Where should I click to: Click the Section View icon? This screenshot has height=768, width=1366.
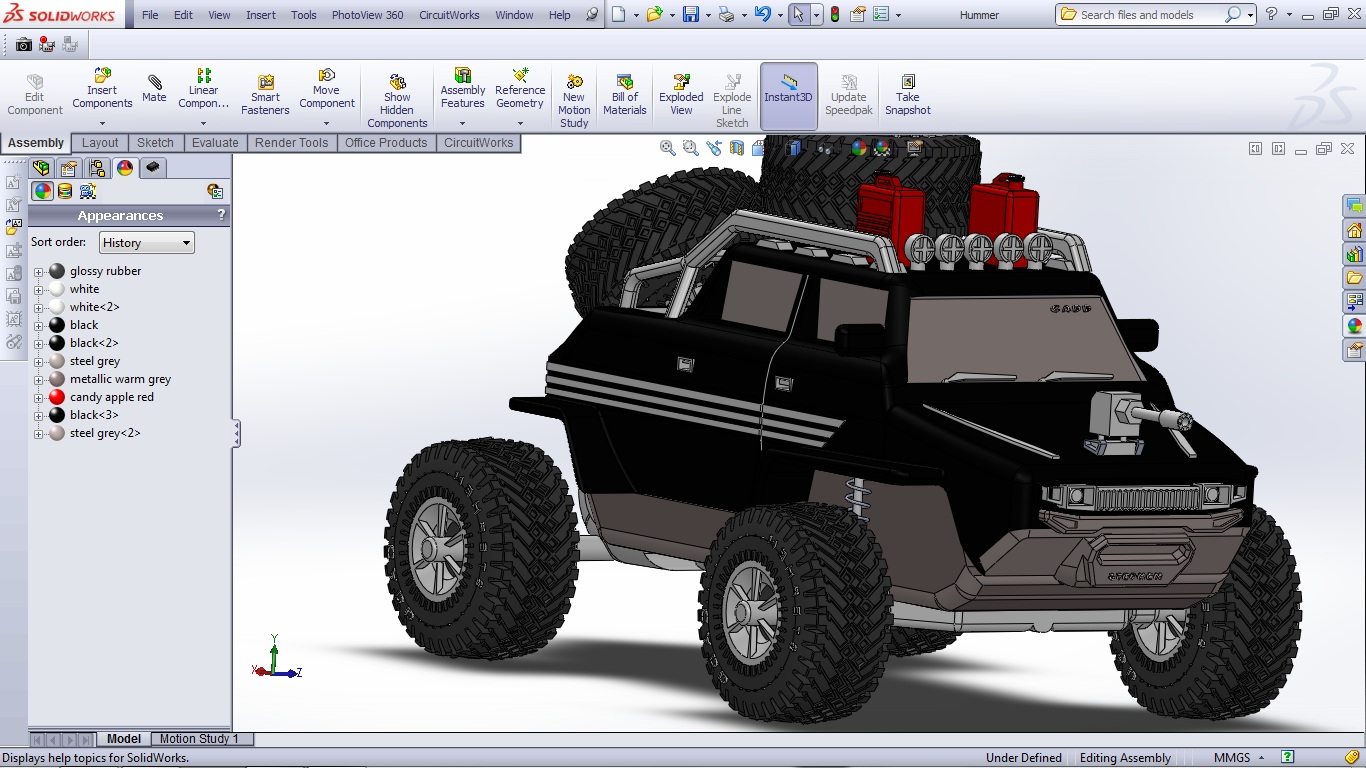(x=737, y=148)
